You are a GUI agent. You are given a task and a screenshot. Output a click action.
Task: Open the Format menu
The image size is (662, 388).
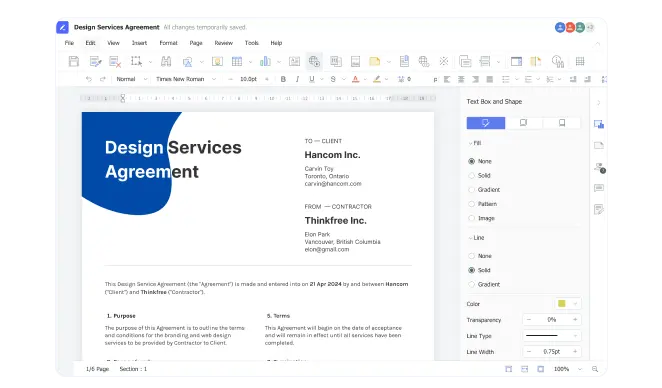pyautogui.click(x=168, y=43)
